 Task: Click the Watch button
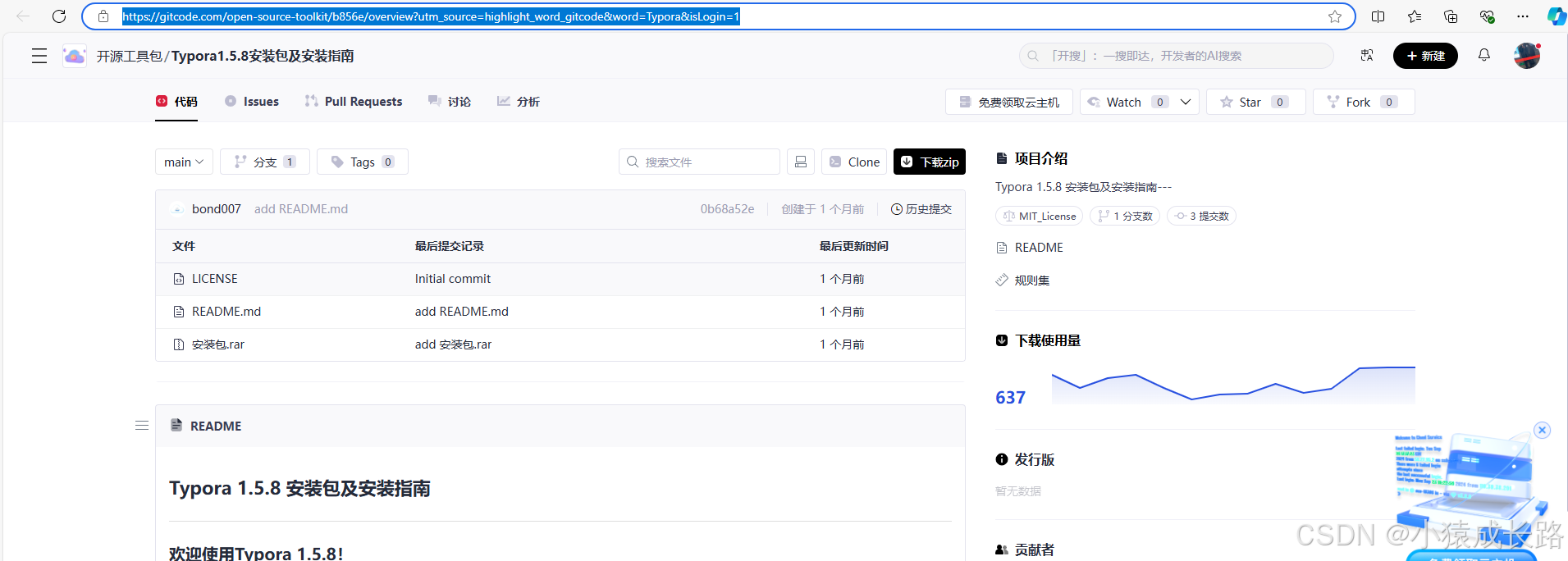(1128, 102)
